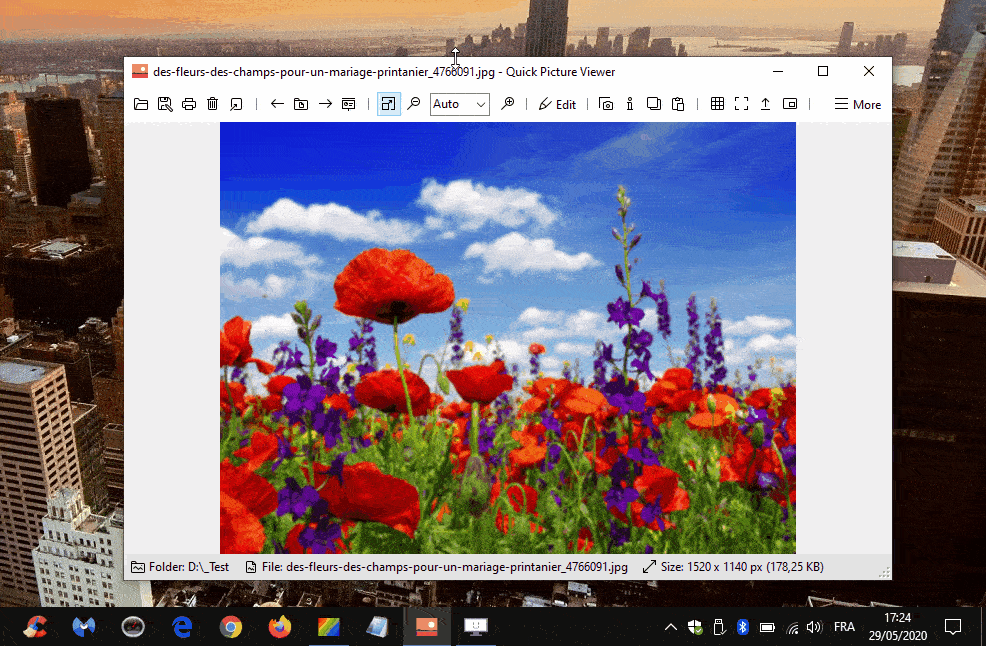This screenshot has height=646, width=986.
Task: Select the Quick Picture Viewer taskbar button
Action: 426,627
